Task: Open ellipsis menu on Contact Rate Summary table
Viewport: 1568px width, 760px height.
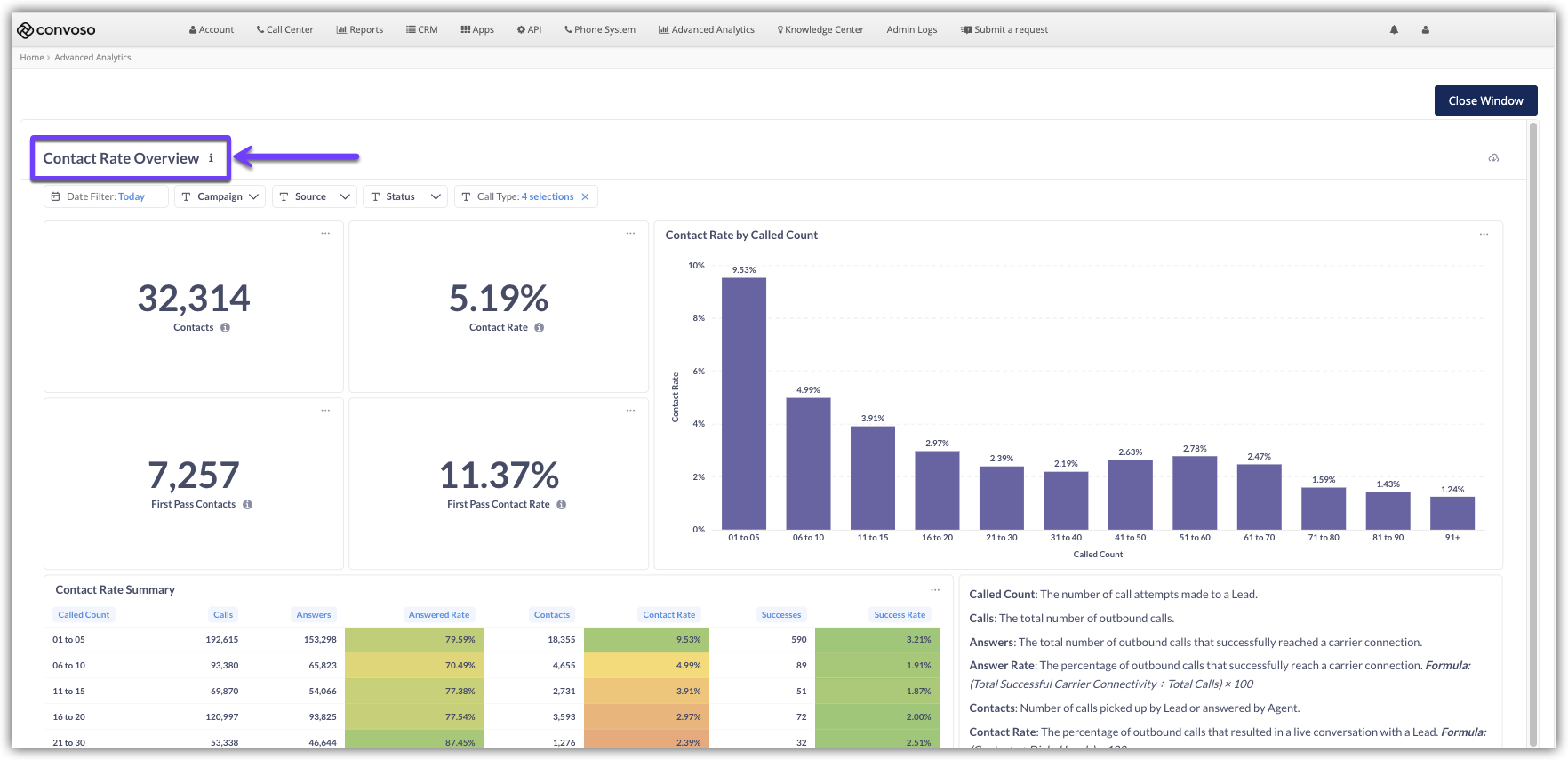Action: (935, 590)
